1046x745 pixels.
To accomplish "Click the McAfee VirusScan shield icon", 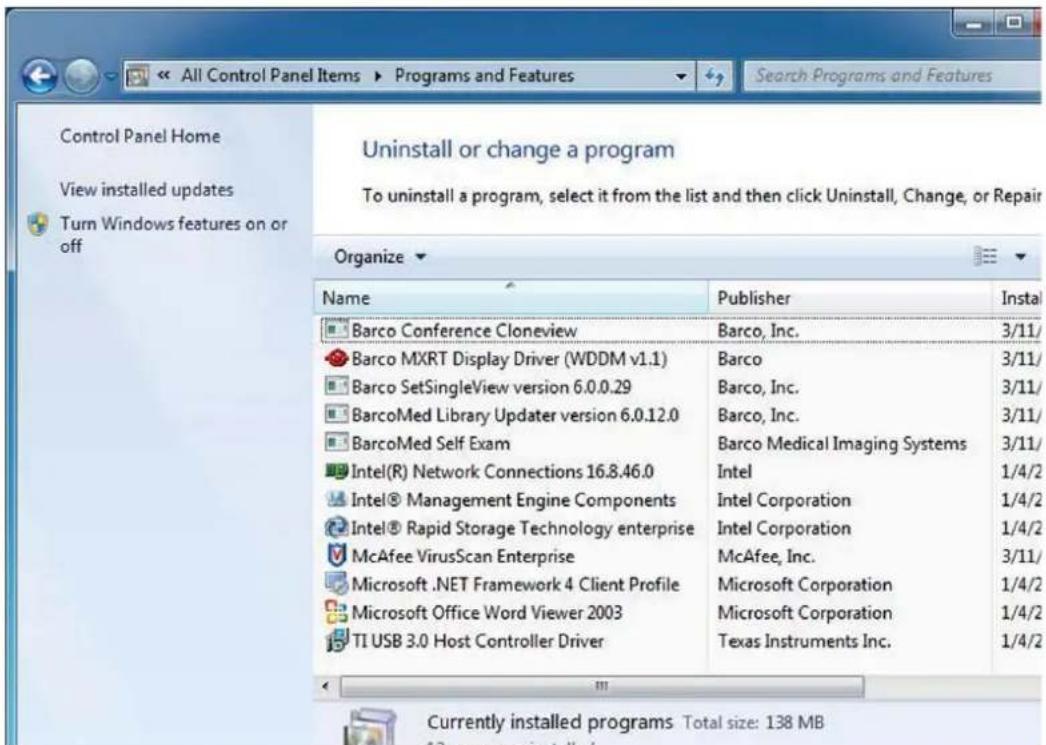I will [x=338, y=555].
